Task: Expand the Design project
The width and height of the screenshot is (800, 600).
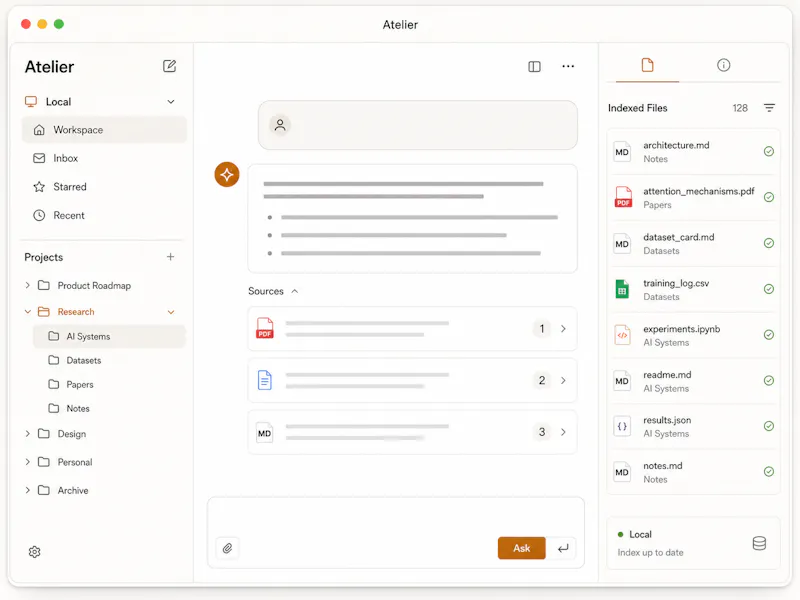Action: pos(28,434)
